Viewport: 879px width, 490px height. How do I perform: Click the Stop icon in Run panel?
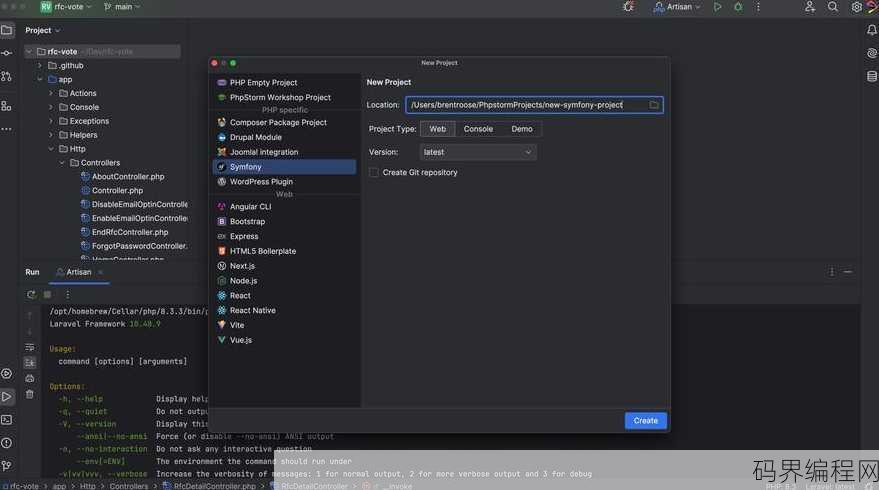point(48,294)
